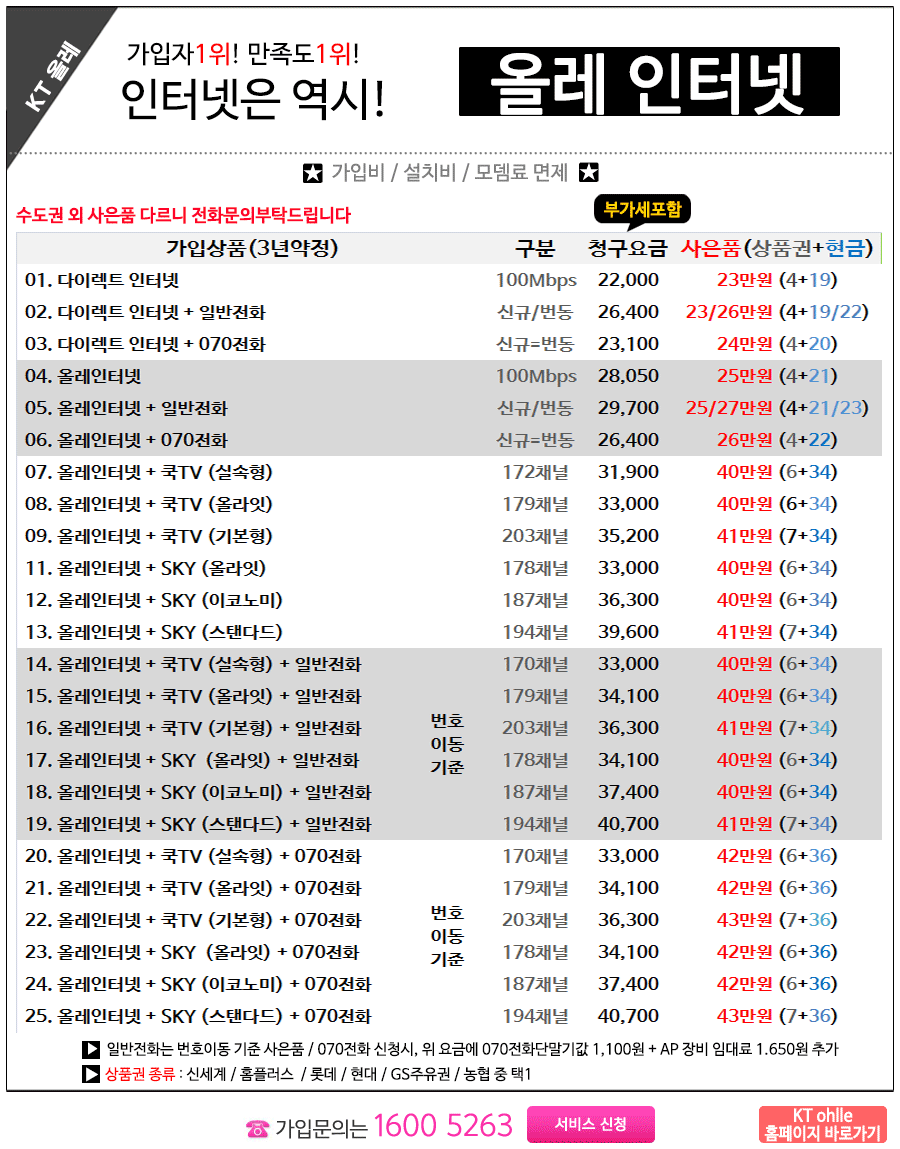The image size is (900, 1149).
Task: Select the 가입상품 (3년약정) column header
Action: click(x=252, y=249)
